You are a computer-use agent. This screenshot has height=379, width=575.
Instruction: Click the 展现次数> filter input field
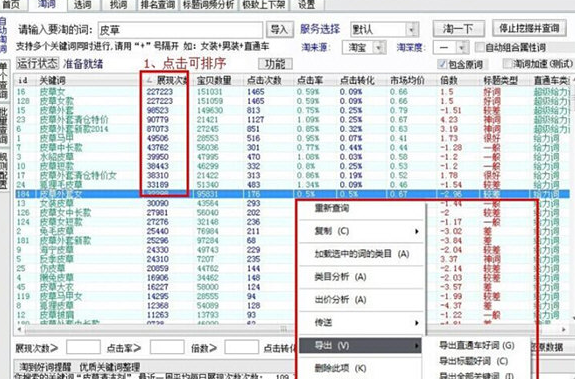pos(83,347)
